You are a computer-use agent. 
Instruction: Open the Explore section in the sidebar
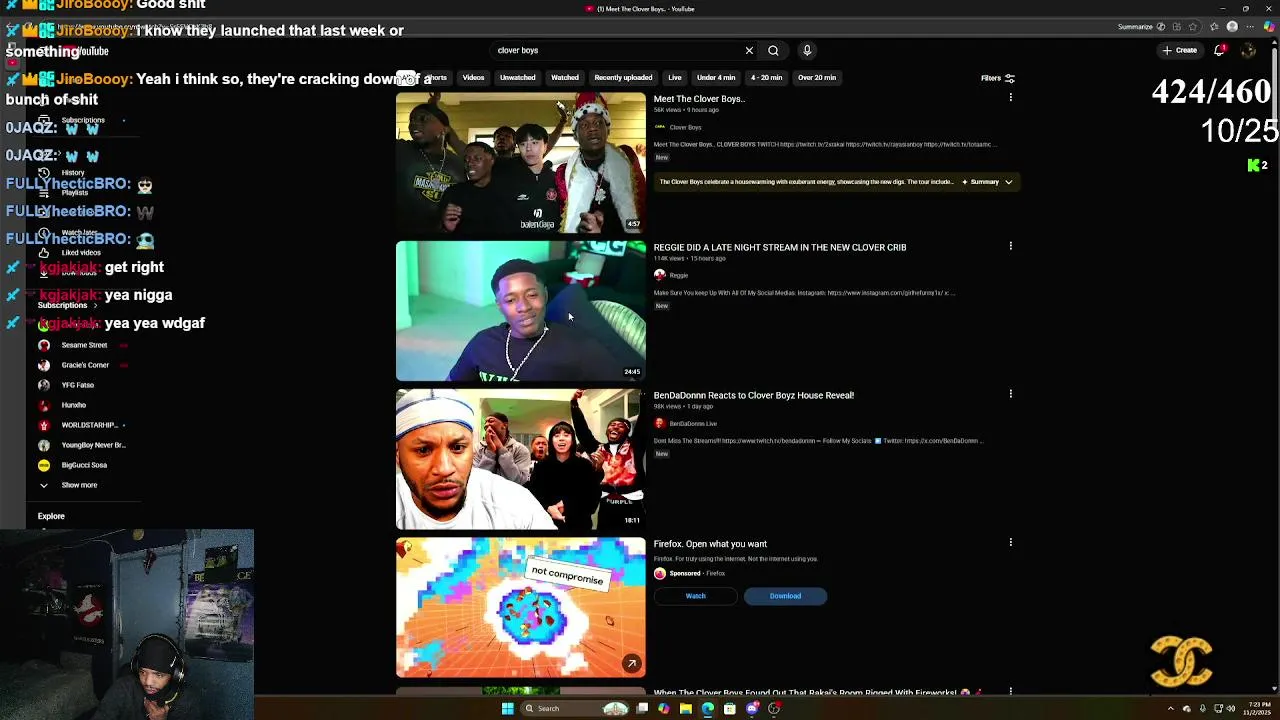click(51, 516)
